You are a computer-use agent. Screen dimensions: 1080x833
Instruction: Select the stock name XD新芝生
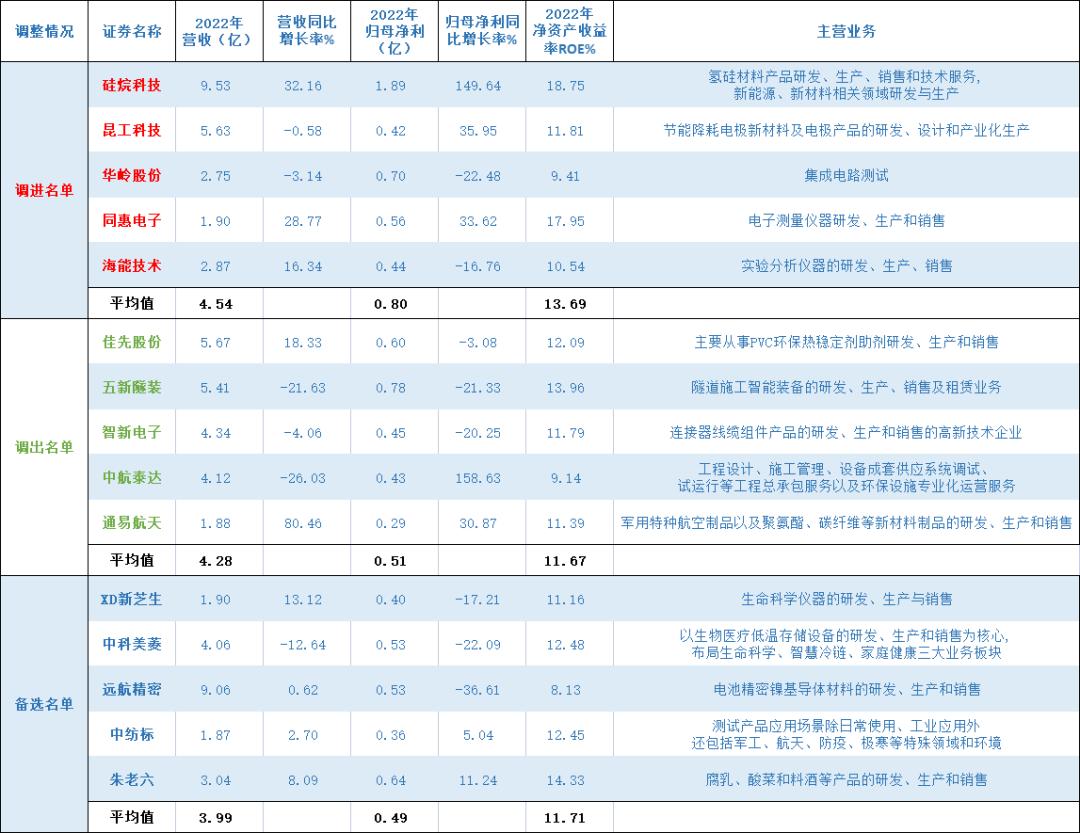pyautogui.click(x=132, y=599)
